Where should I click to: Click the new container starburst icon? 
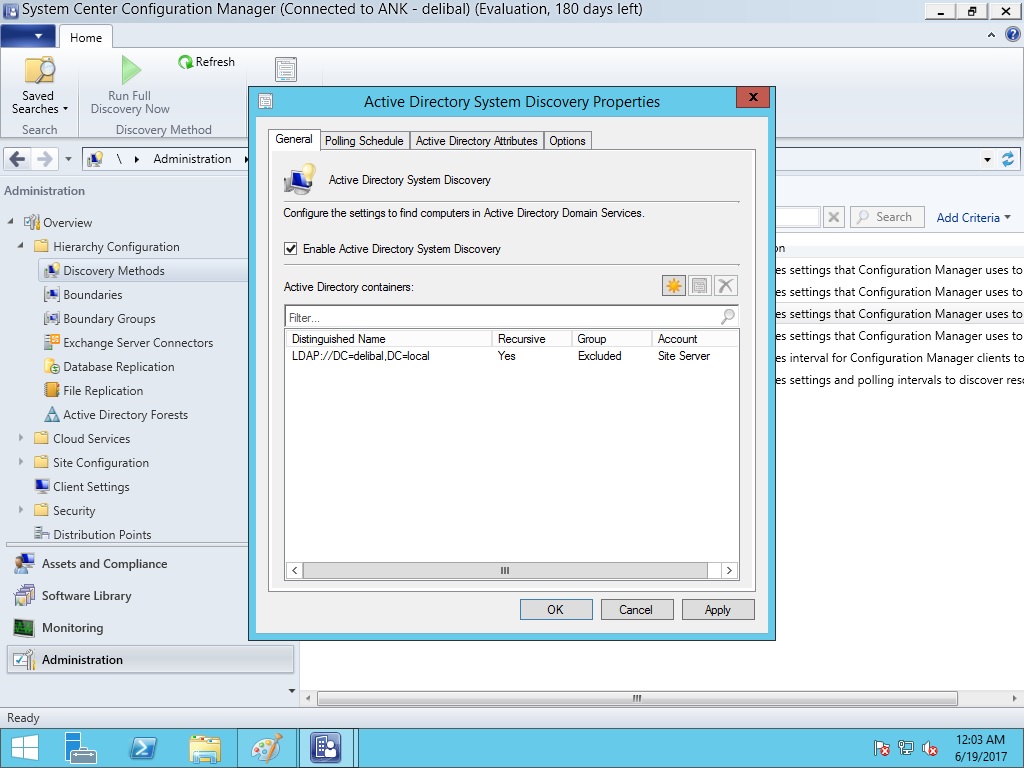click(673, 286)
